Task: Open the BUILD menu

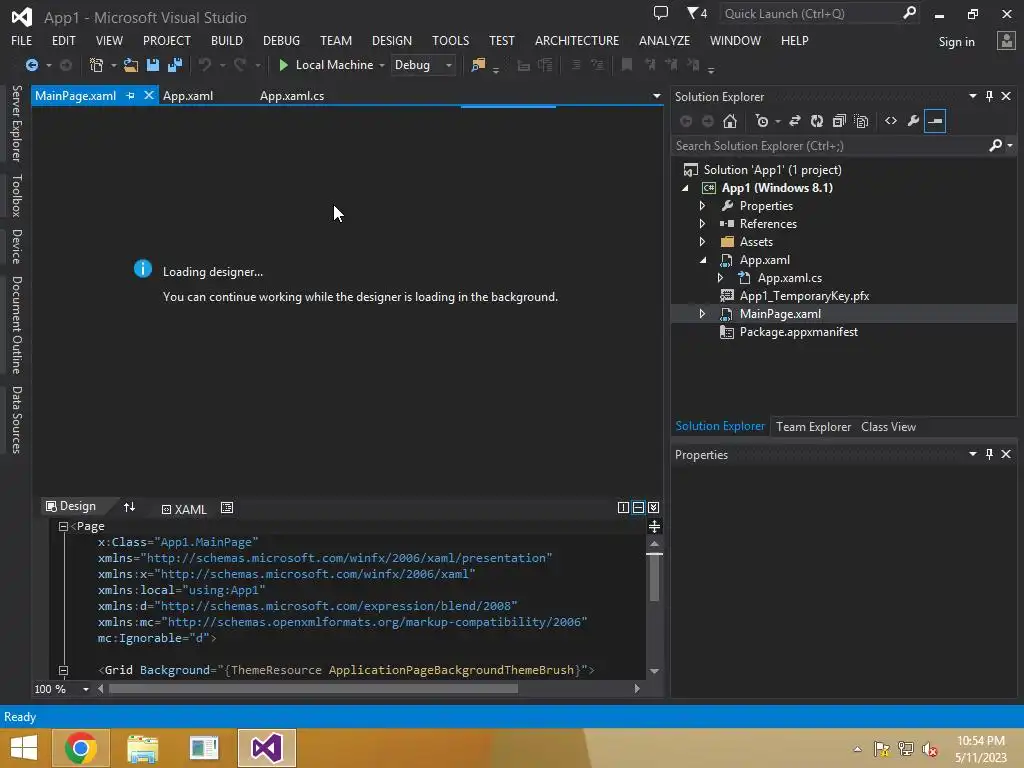Action: coord(227,40)
